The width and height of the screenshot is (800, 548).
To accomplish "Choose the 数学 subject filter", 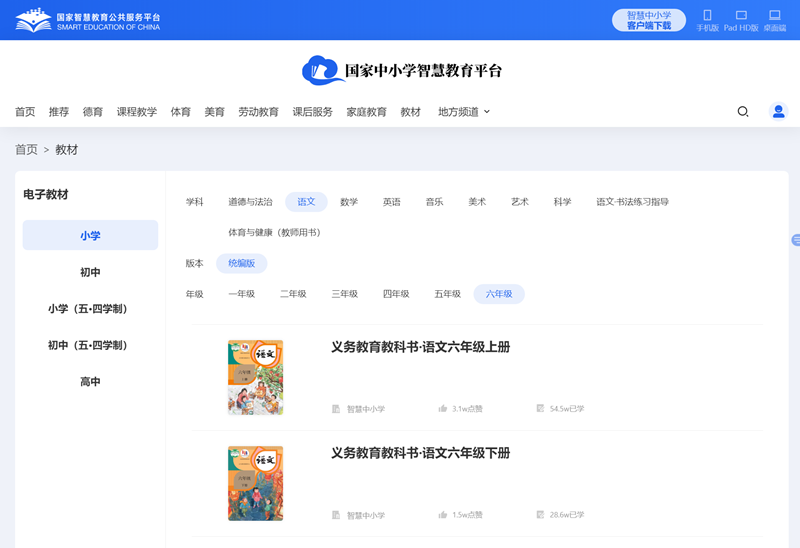I will point(349,202).
